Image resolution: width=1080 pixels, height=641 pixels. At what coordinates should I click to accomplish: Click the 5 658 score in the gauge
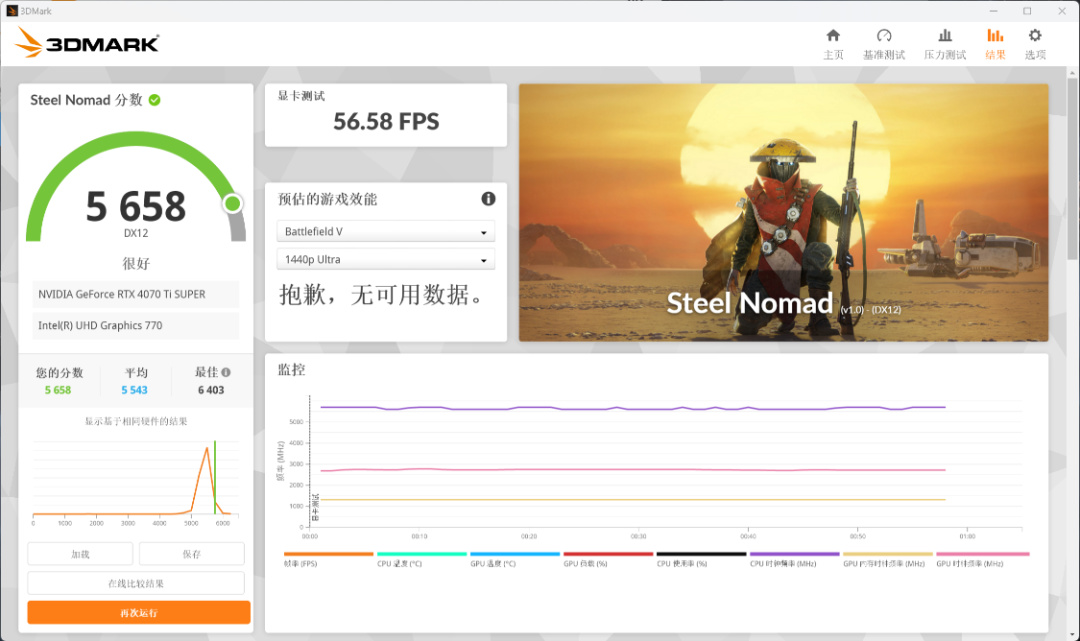(x=136, y=206)
